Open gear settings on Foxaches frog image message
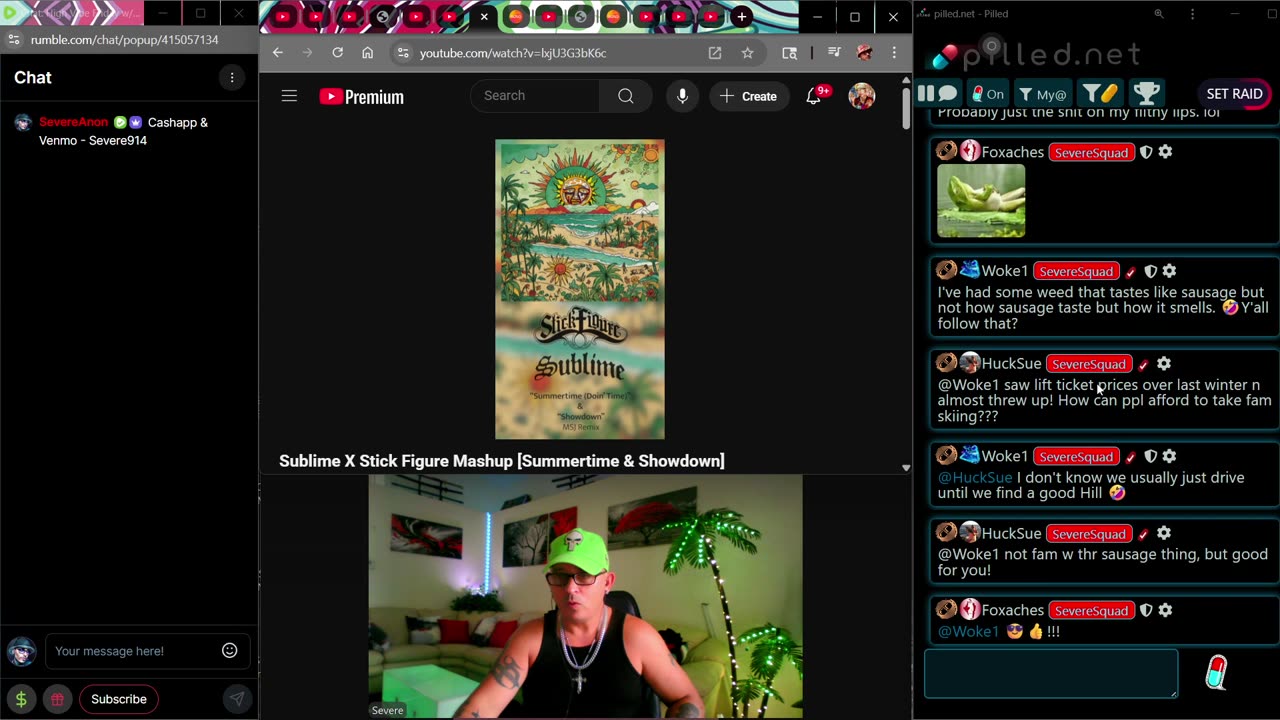The image size is (1280, 720). click(x=1165, y=152)
